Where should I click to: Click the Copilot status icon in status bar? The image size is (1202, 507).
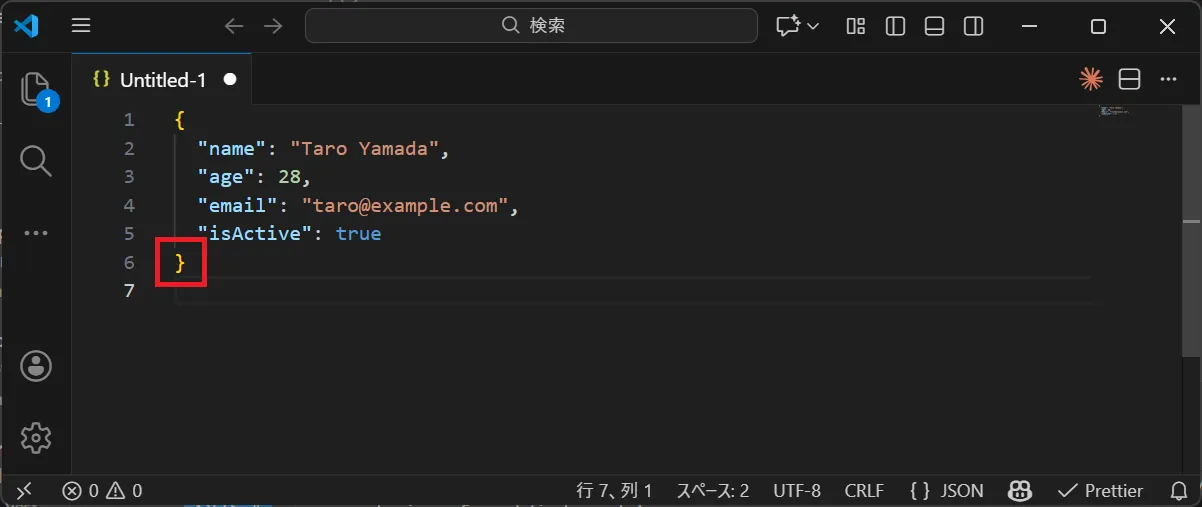click(1020, 491)
